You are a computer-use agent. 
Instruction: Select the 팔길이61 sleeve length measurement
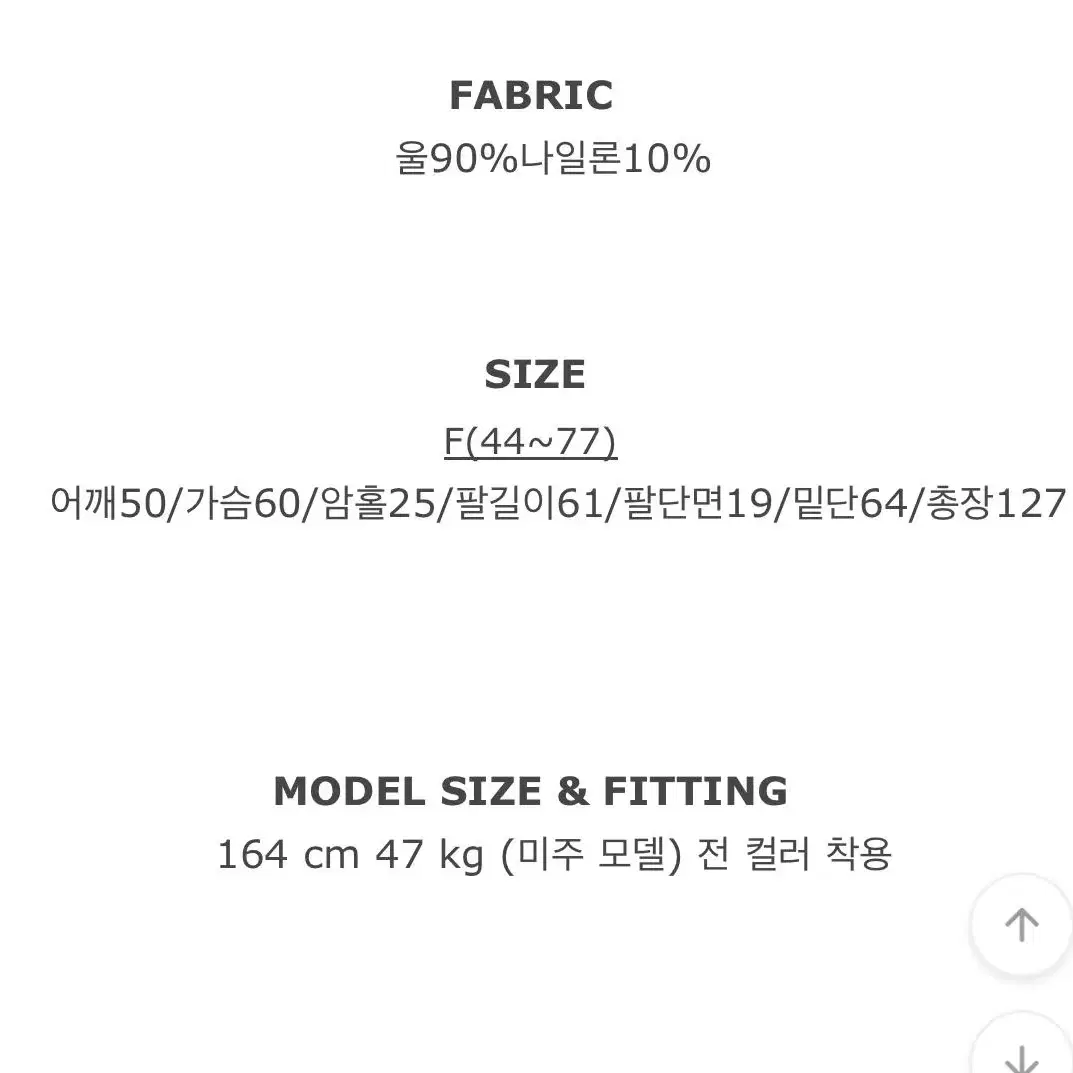(530, 503)
